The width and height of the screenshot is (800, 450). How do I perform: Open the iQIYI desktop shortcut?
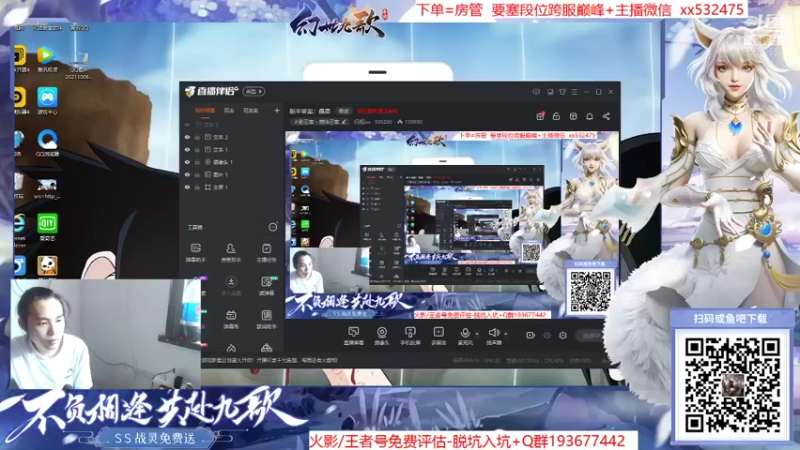point(47,227)
